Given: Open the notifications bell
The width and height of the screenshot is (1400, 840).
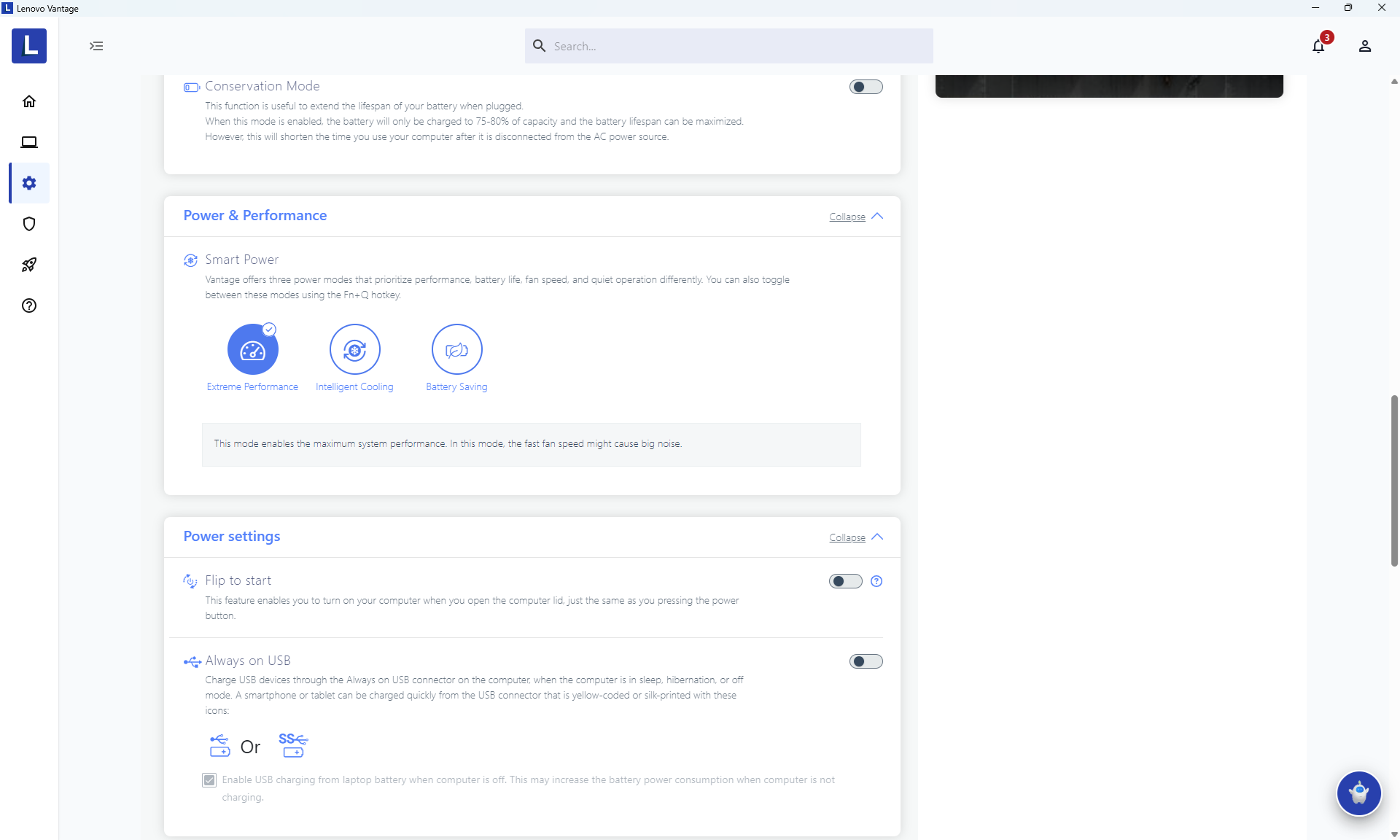Looking at the screenshot, I should click(x=1318, y=46).
